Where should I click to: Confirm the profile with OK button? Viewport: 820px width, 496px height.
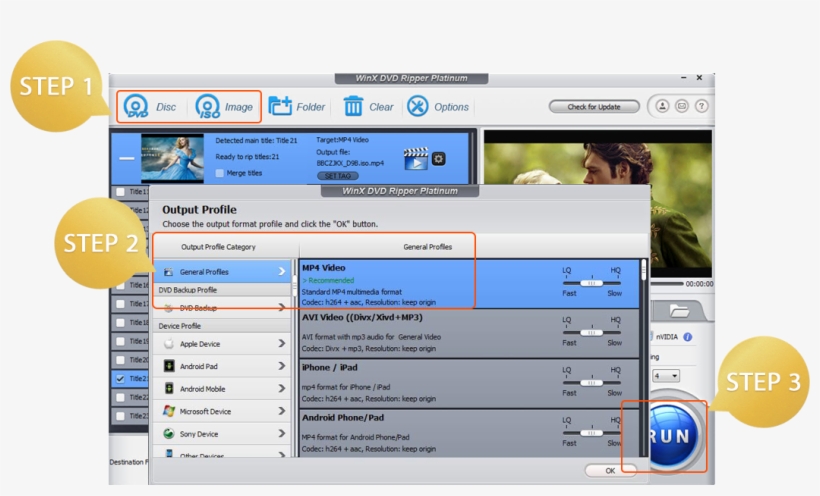tap(610, 470)
